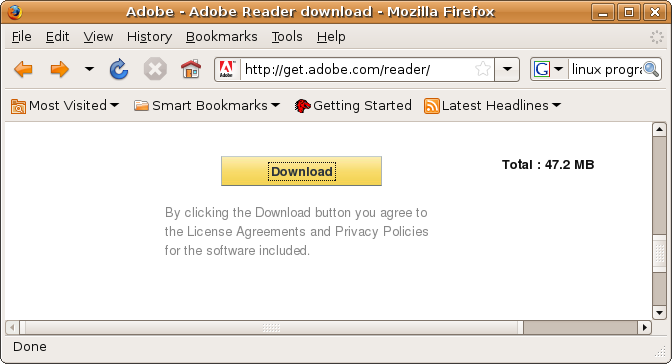Screen dimensions: 672x364
Task: Click the yellow Download button
Action: point(301,171)
